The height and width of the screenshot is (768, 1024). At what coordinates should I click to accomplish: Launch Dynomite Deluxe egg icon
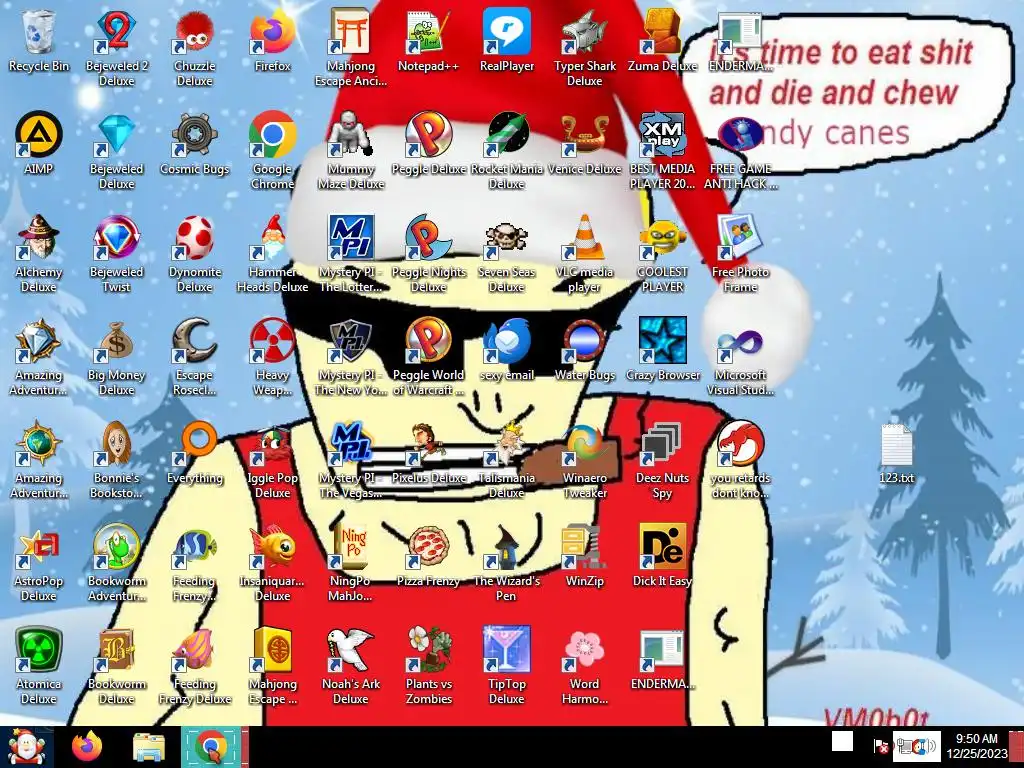pyautogui.click(x=195, y=253)
